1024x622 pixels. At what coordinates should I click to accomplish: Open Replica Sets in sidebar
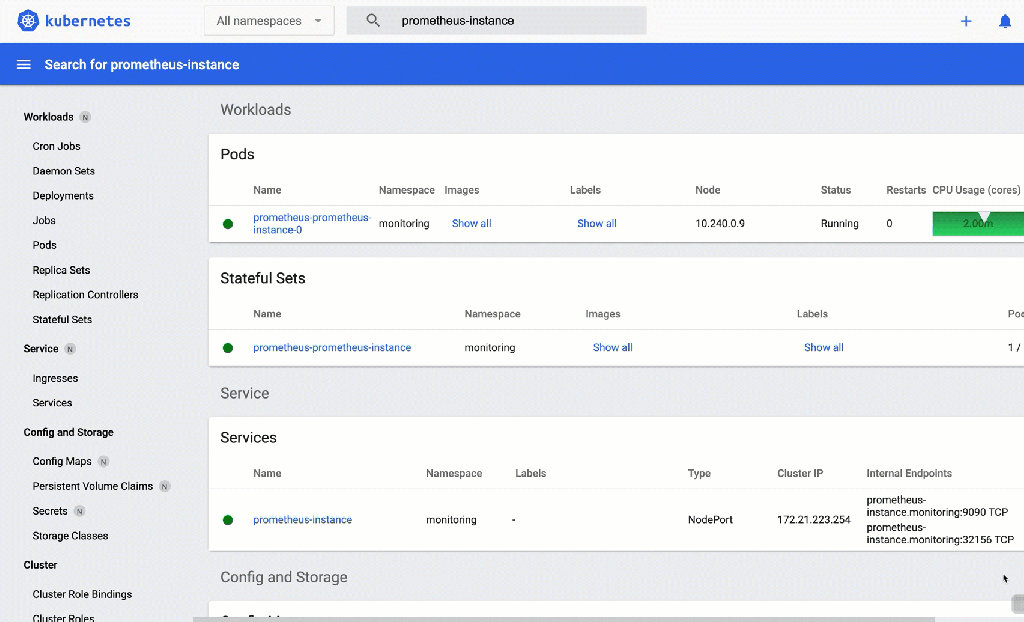tap(61, 270)
